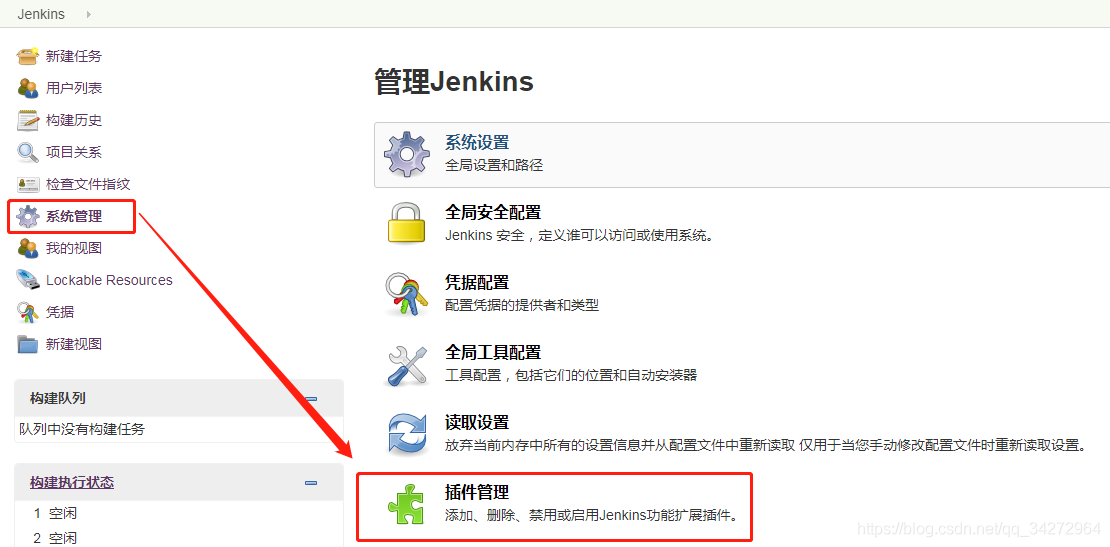
Task: Click the 检查文件指纹 fingerprint icon
Action: pyautogui.click(x=28, y=184)
